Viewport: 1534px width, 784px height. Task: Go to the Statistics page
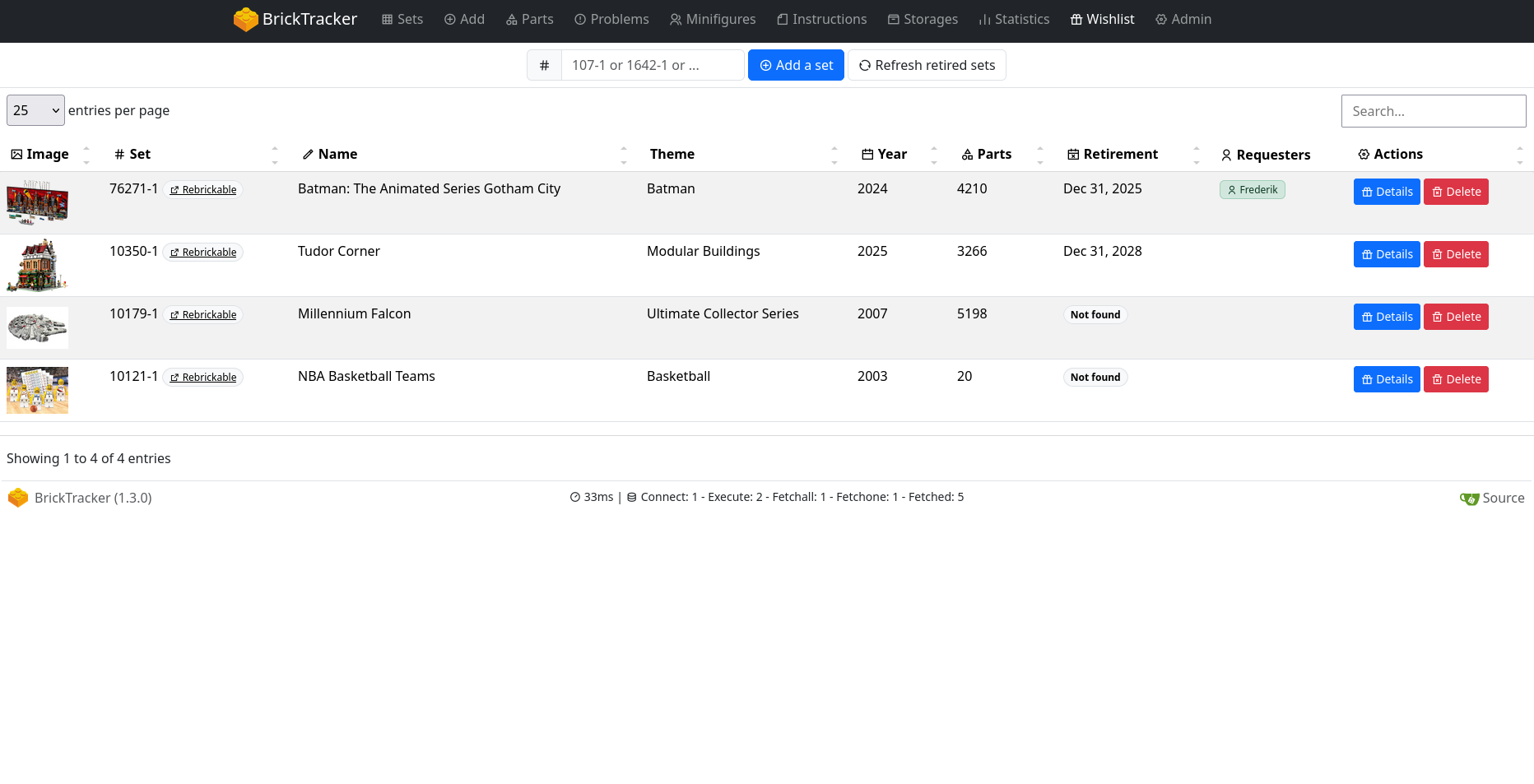(x=1013, y=20)
